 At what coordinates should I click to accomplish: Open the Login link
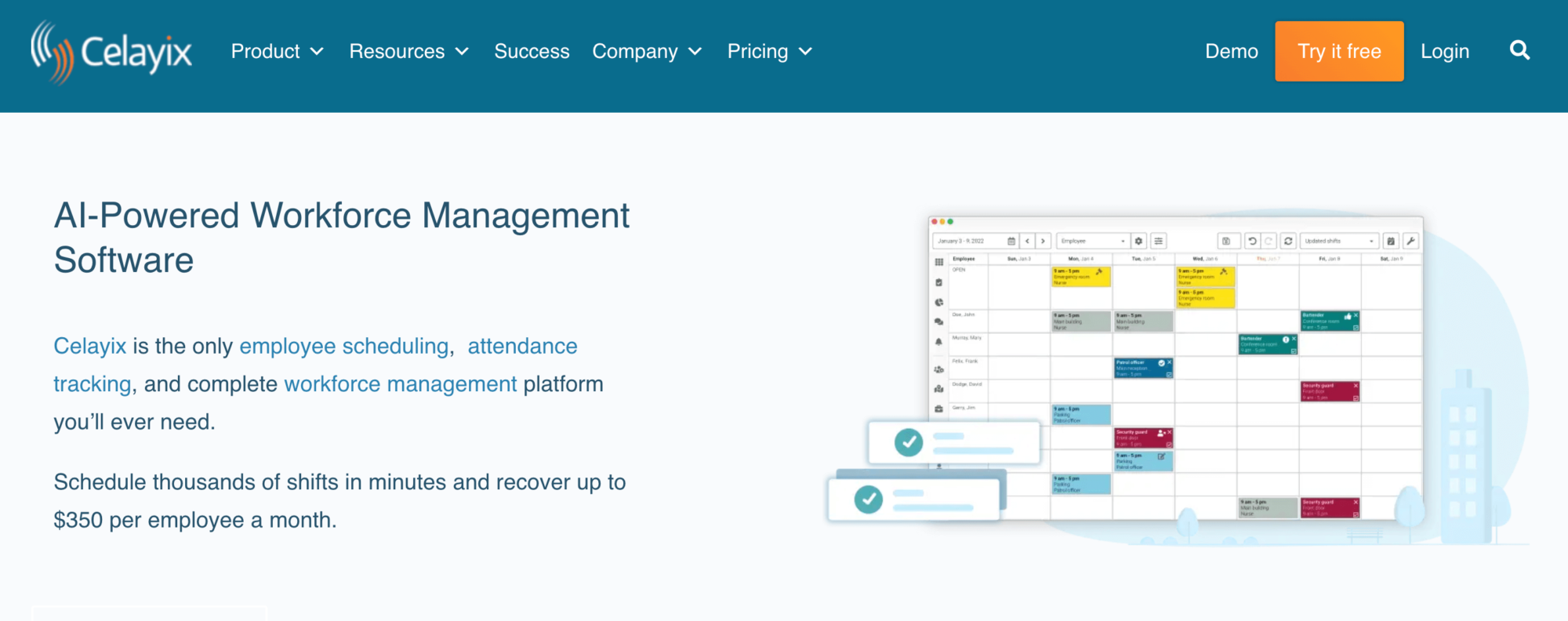point(1445,52)
